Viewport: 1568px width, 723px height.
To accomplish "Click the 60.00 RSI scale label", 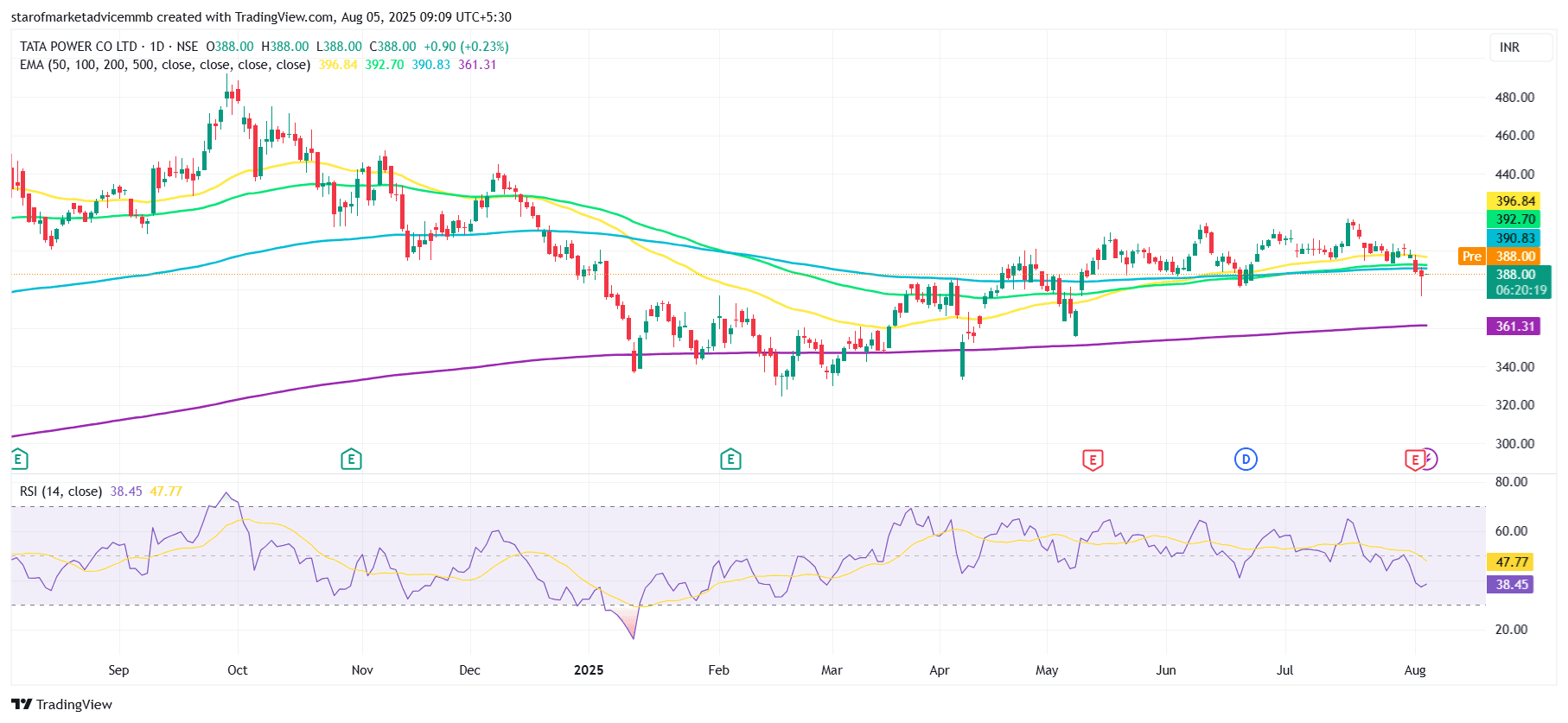I will (x=1511, y=531).
